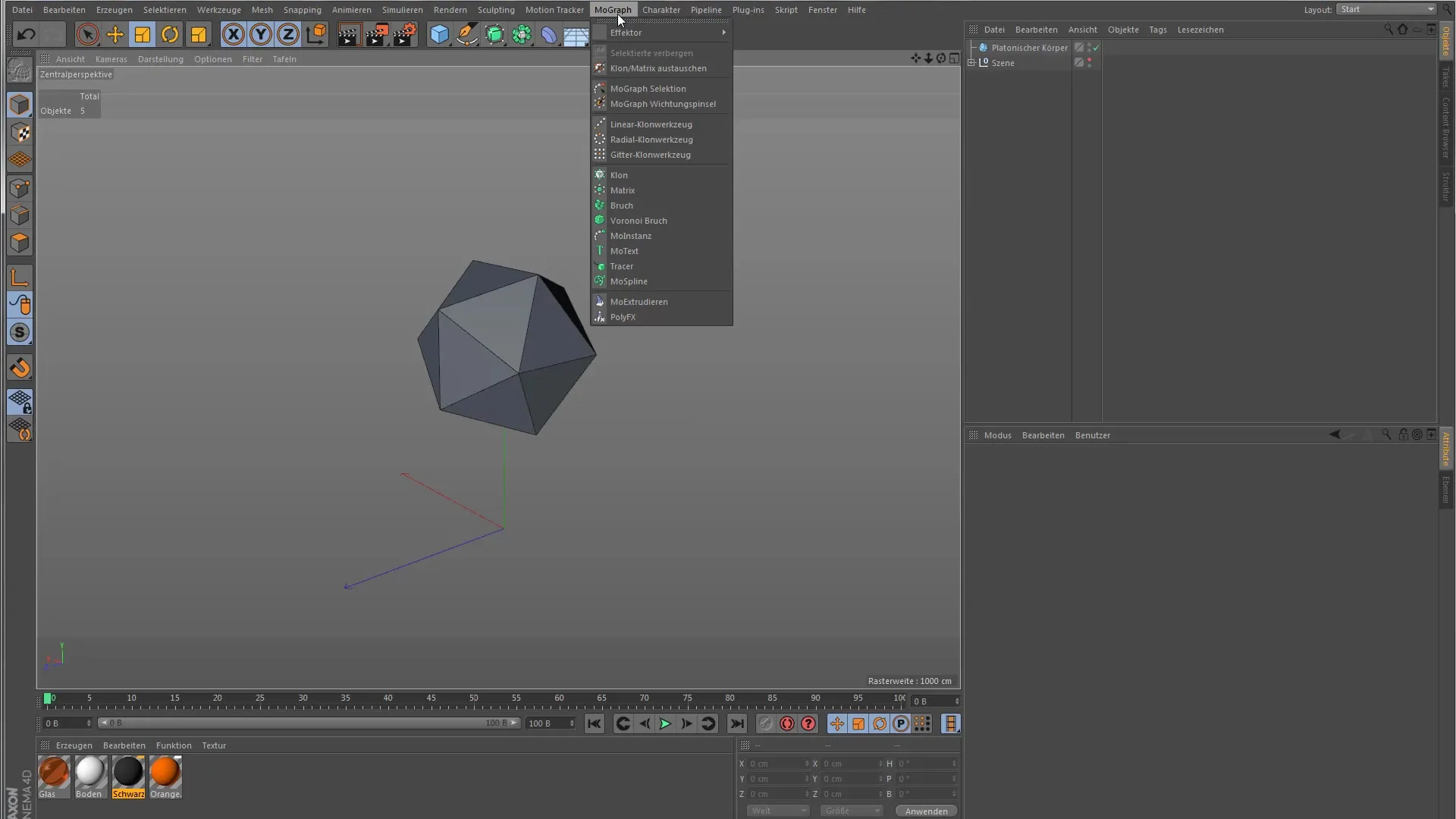This screenshot has width=1456, height=819.
Task: Select the Glas material
Action: pyautogui.click(x=54, y=777)
